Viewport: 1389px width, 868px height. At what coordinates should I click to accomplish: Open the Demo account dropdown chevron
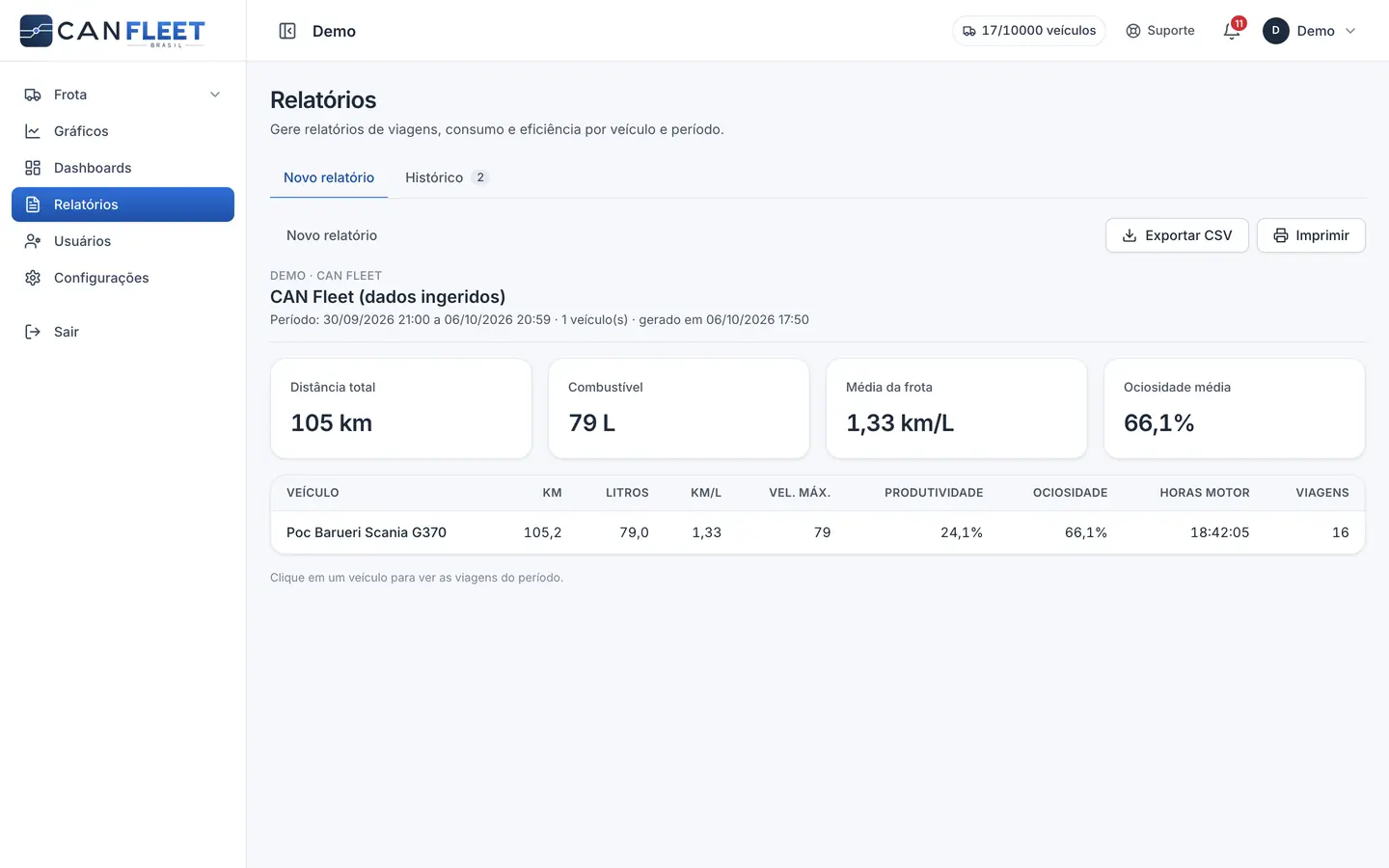click(x=1350, y=31)
